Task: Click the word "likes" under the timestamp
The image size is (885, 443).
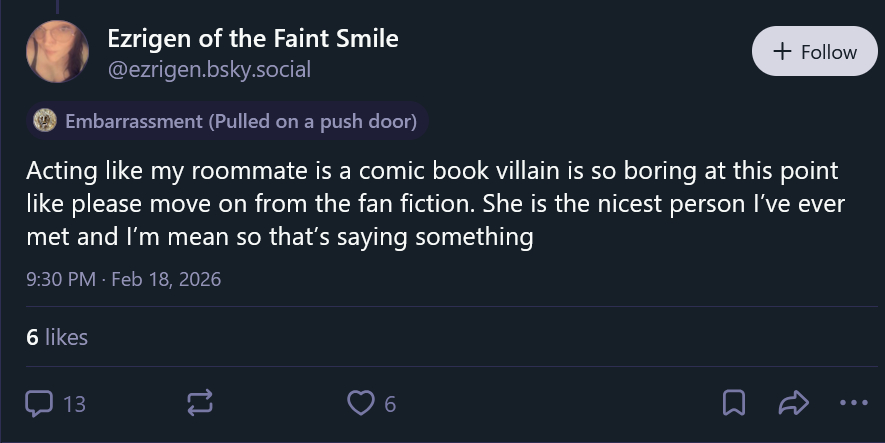Action: click(x=66, y=338)
